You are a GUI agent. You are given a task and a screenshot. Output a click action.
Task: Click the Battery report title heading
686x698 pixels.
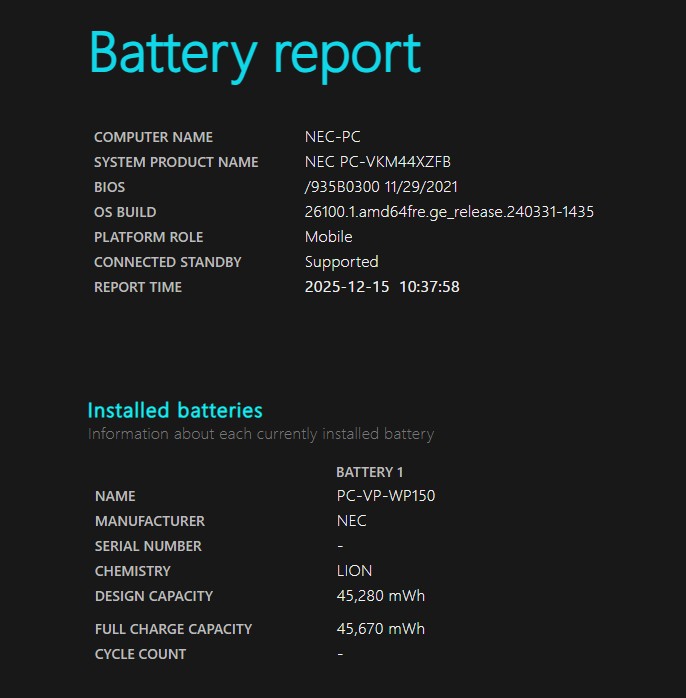coord(255,54)
